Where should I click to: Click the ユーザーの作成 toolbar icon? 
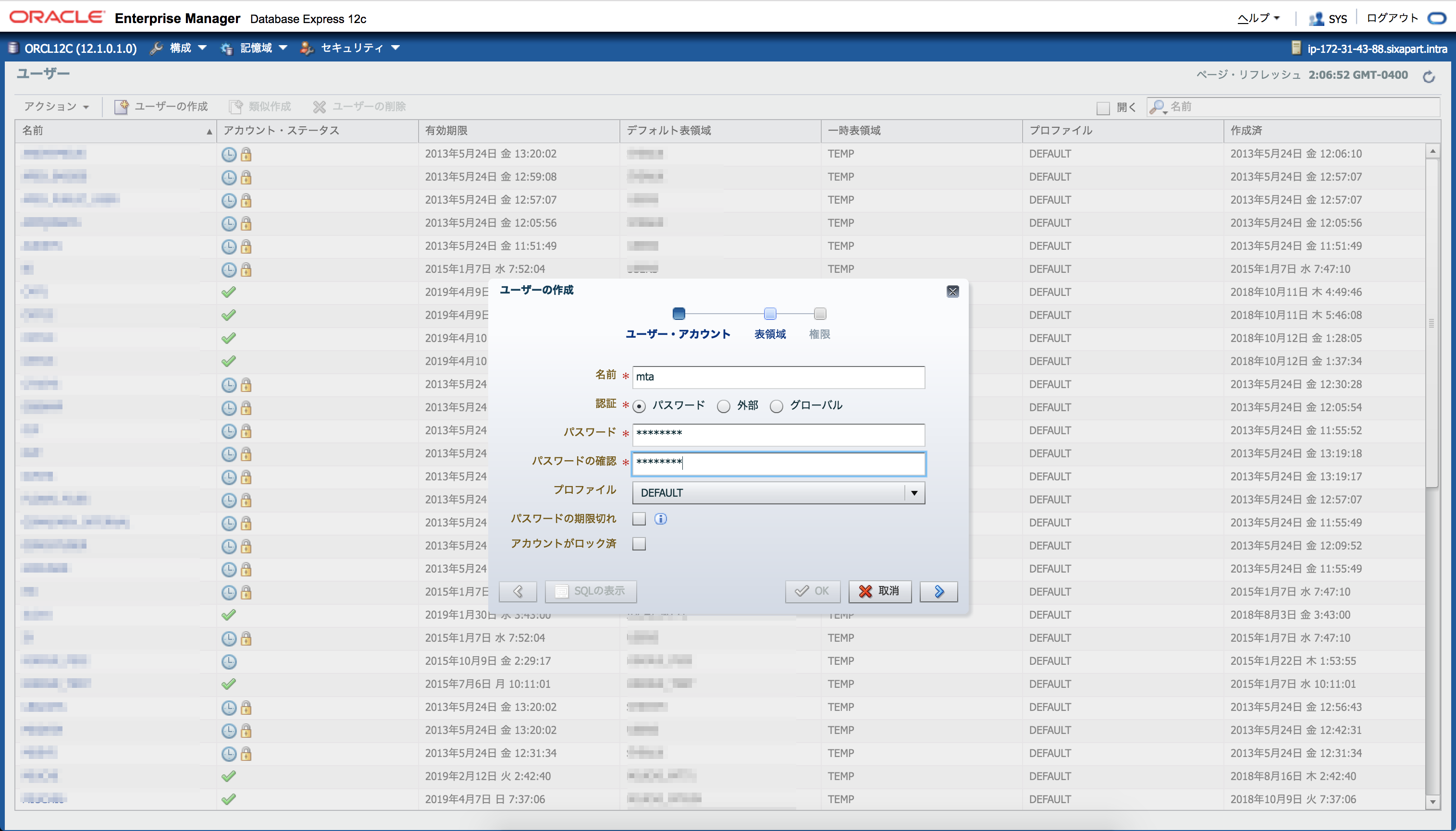coord(121,107)
